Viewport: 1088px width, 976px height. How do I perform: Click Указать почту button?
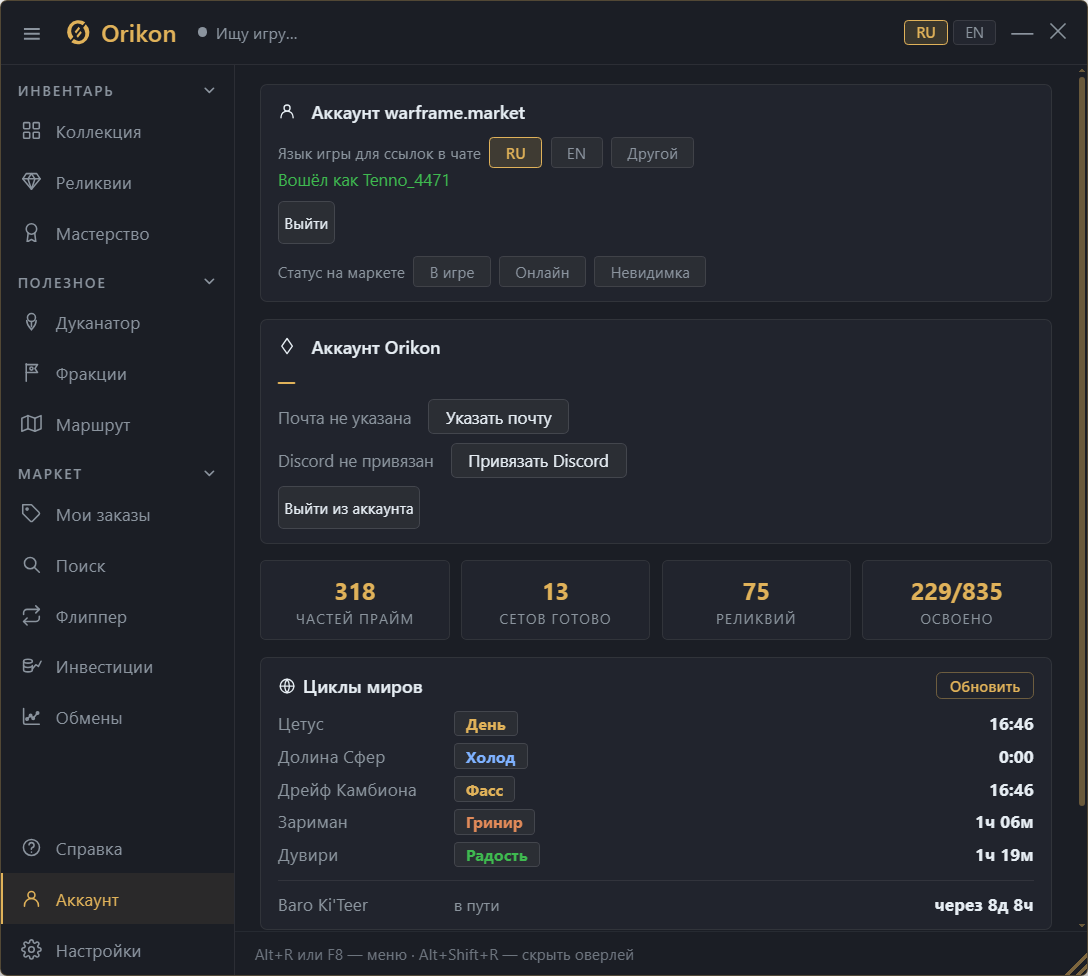(x=498, y=417)
